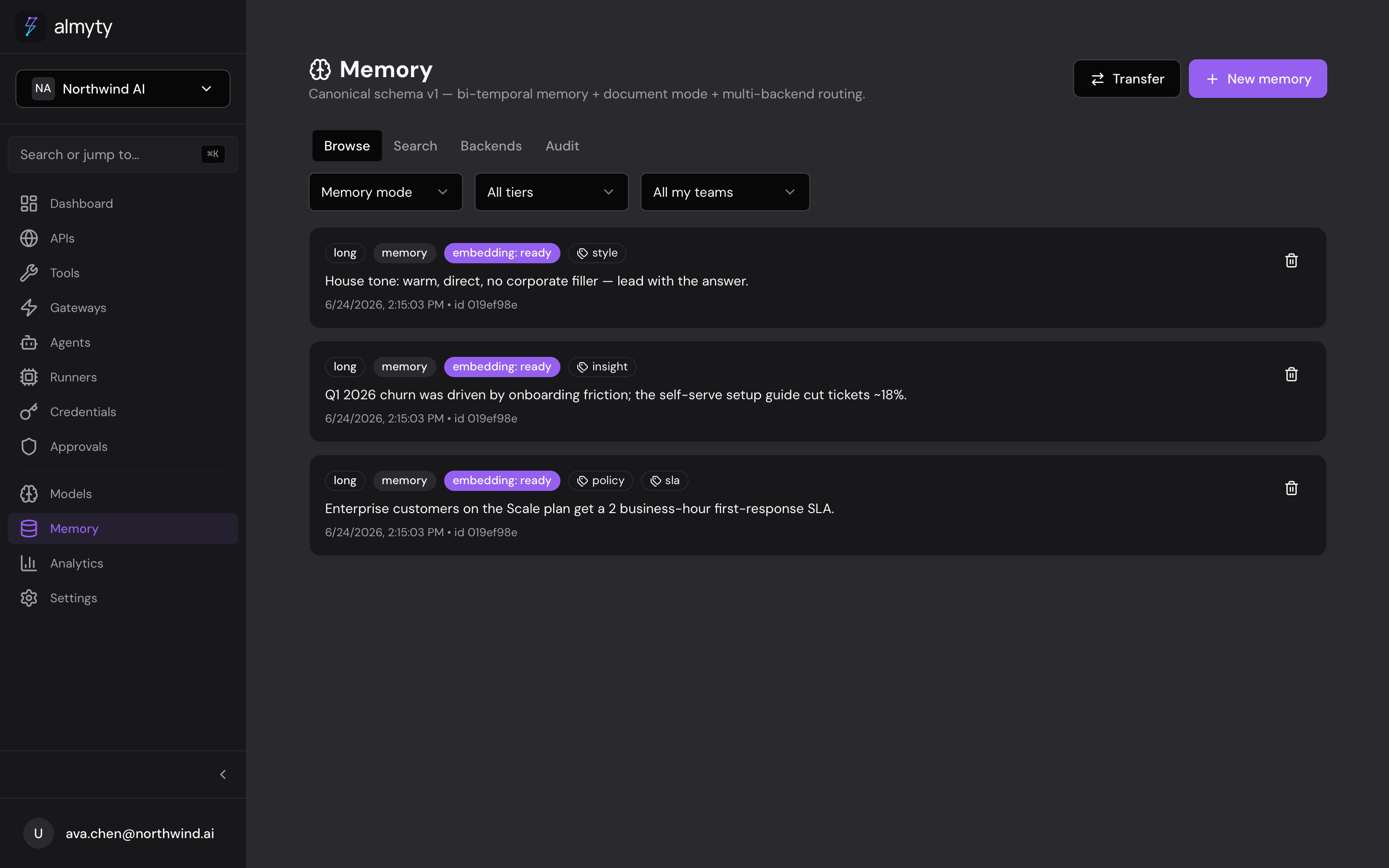Collapse the sidebar with the chevron
1389x868 pixels.
[223, 774]
